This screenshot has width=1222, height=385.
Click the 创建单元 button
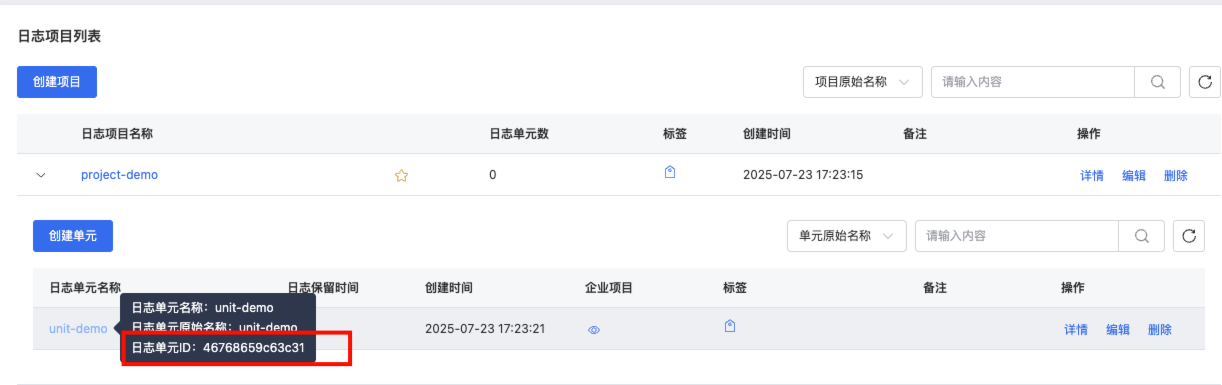click(73, 236)
